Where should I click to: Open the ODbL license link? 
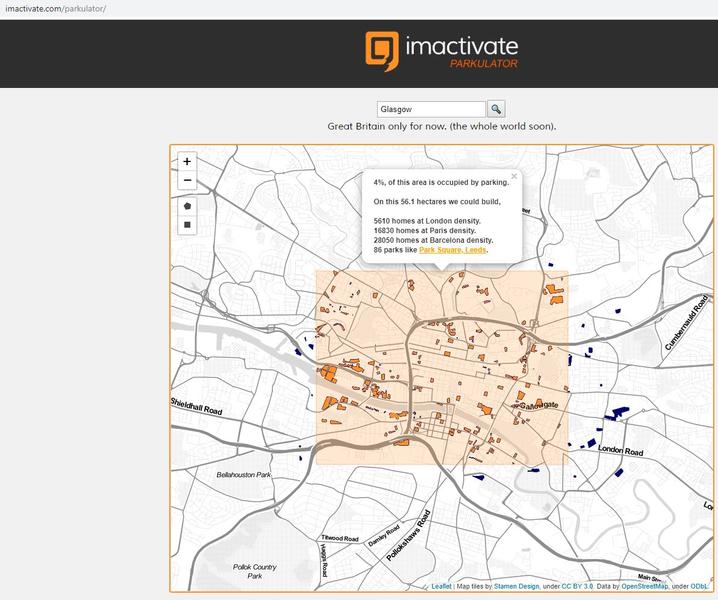point(701,586)
